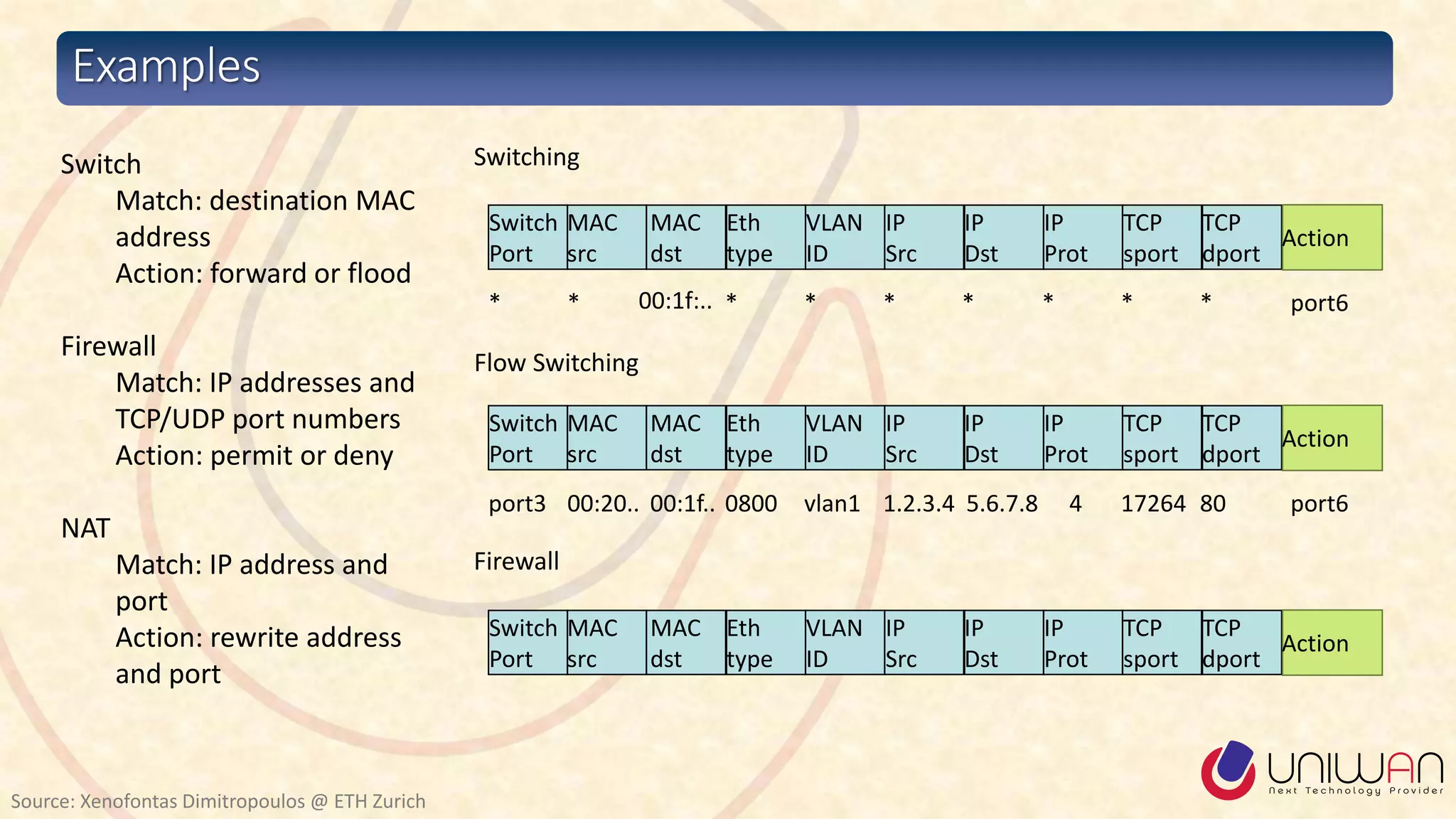Select the 'Examples' slide title
The width and height of the screenshot is (1456, 819).
coord(166,67)
